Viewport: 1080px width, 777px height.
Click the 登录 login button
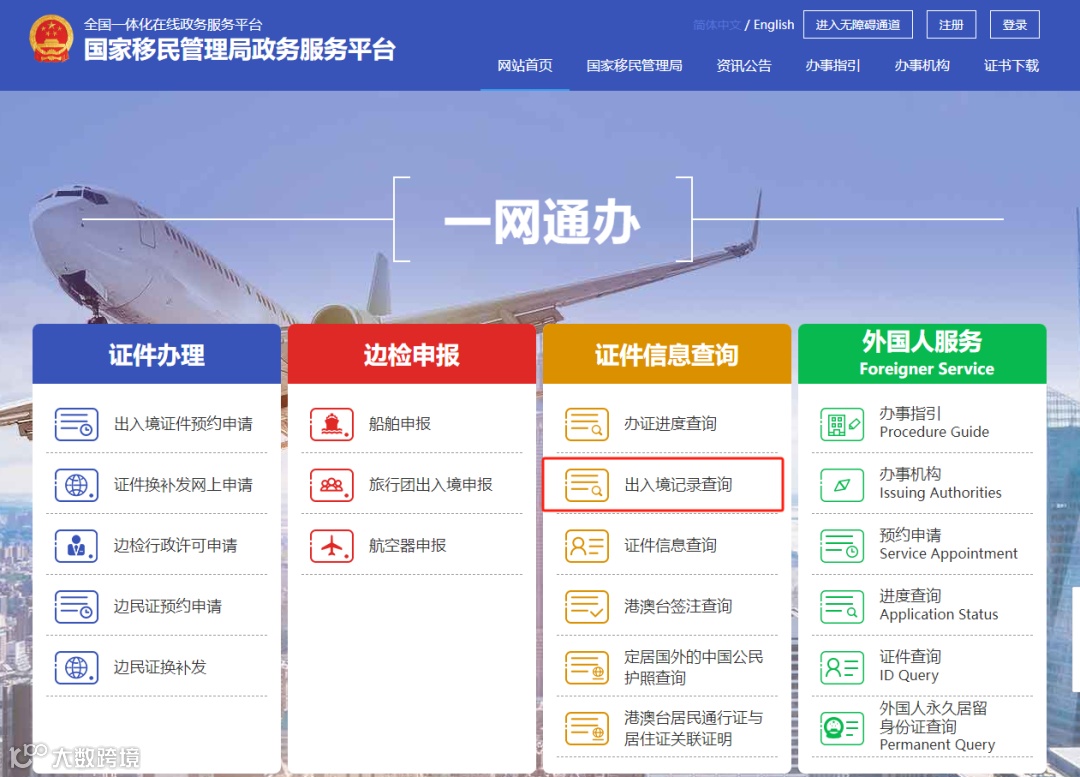pyautogui.click(x=1014, y=24)
